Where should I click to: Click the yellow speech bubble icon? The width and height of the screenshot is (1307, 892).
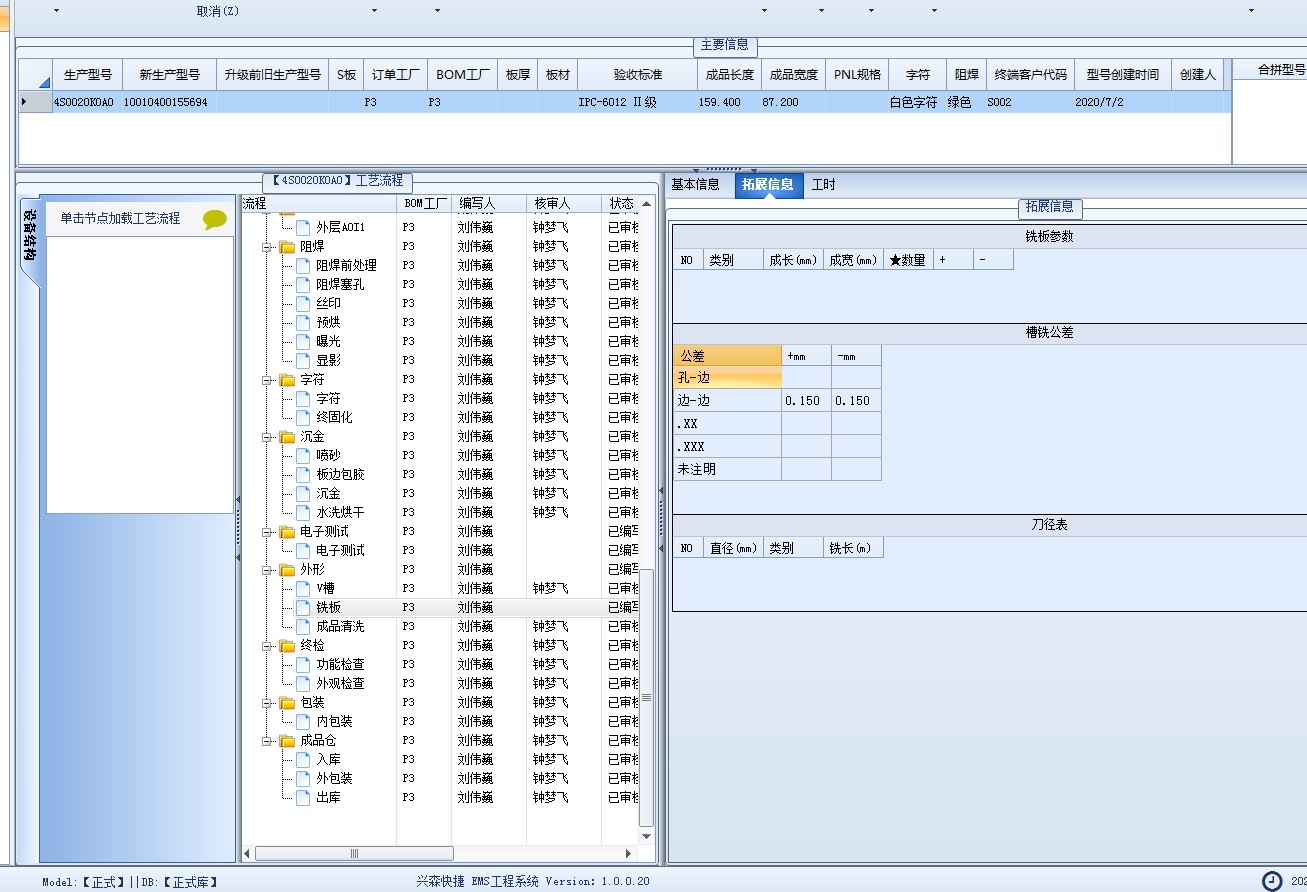pyautogui.click(x=215, y=219)
